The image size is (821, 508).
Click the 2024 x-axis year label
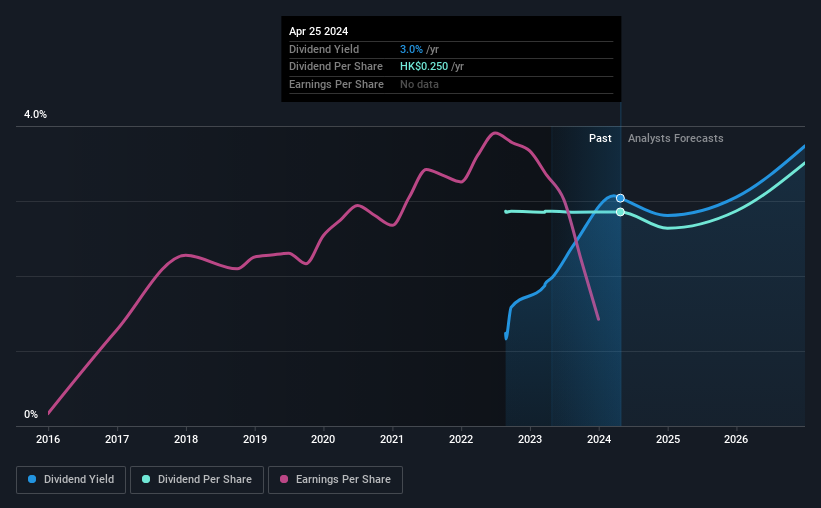pos(599,439)
